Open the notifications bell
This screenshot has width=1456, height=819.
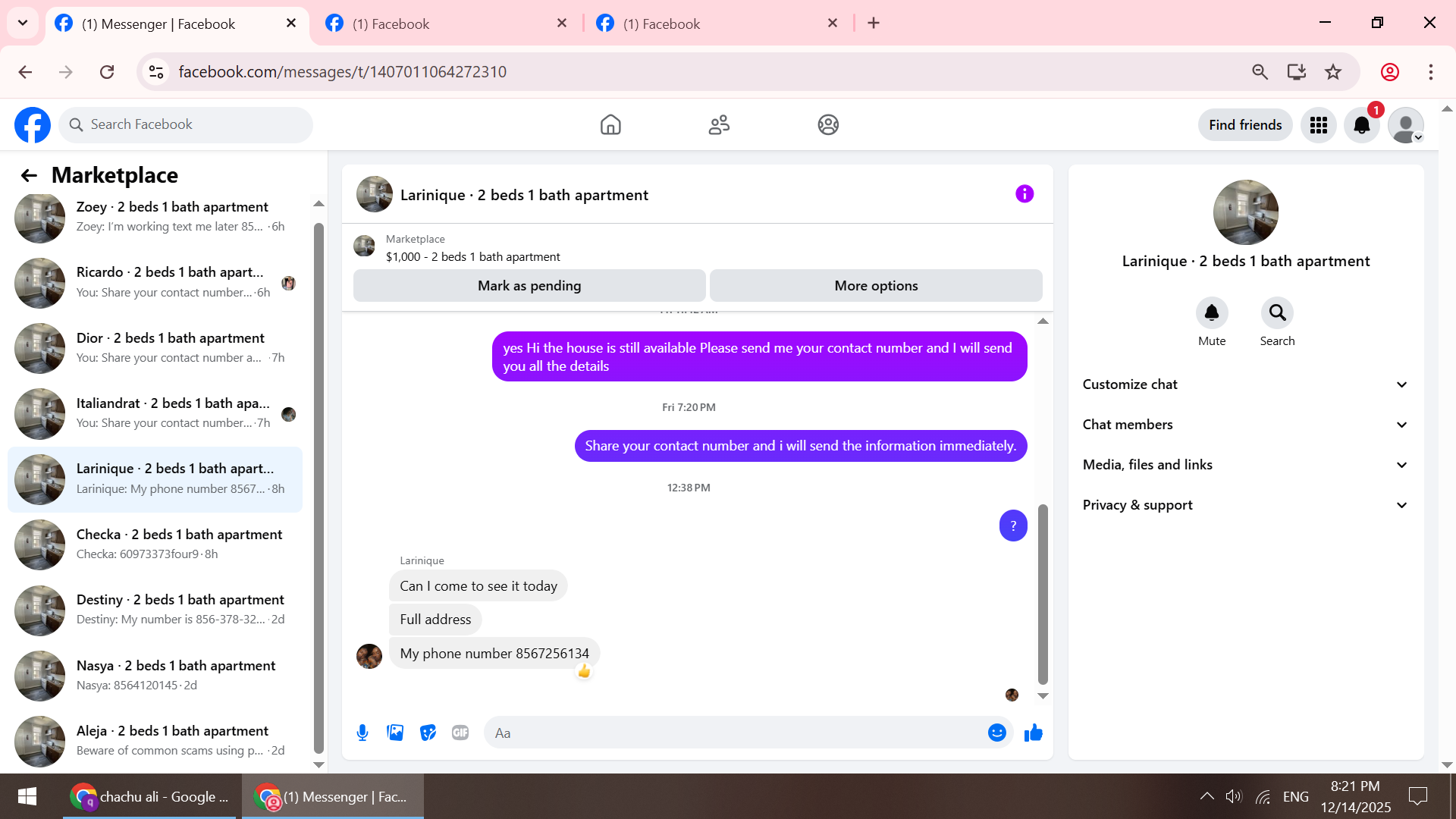1362,125
